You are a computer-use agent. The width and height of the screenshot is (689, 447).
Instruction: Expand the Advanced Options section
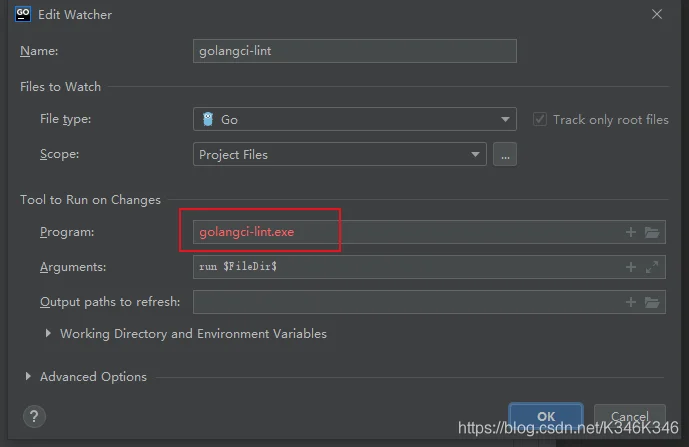tap(28, 376)
